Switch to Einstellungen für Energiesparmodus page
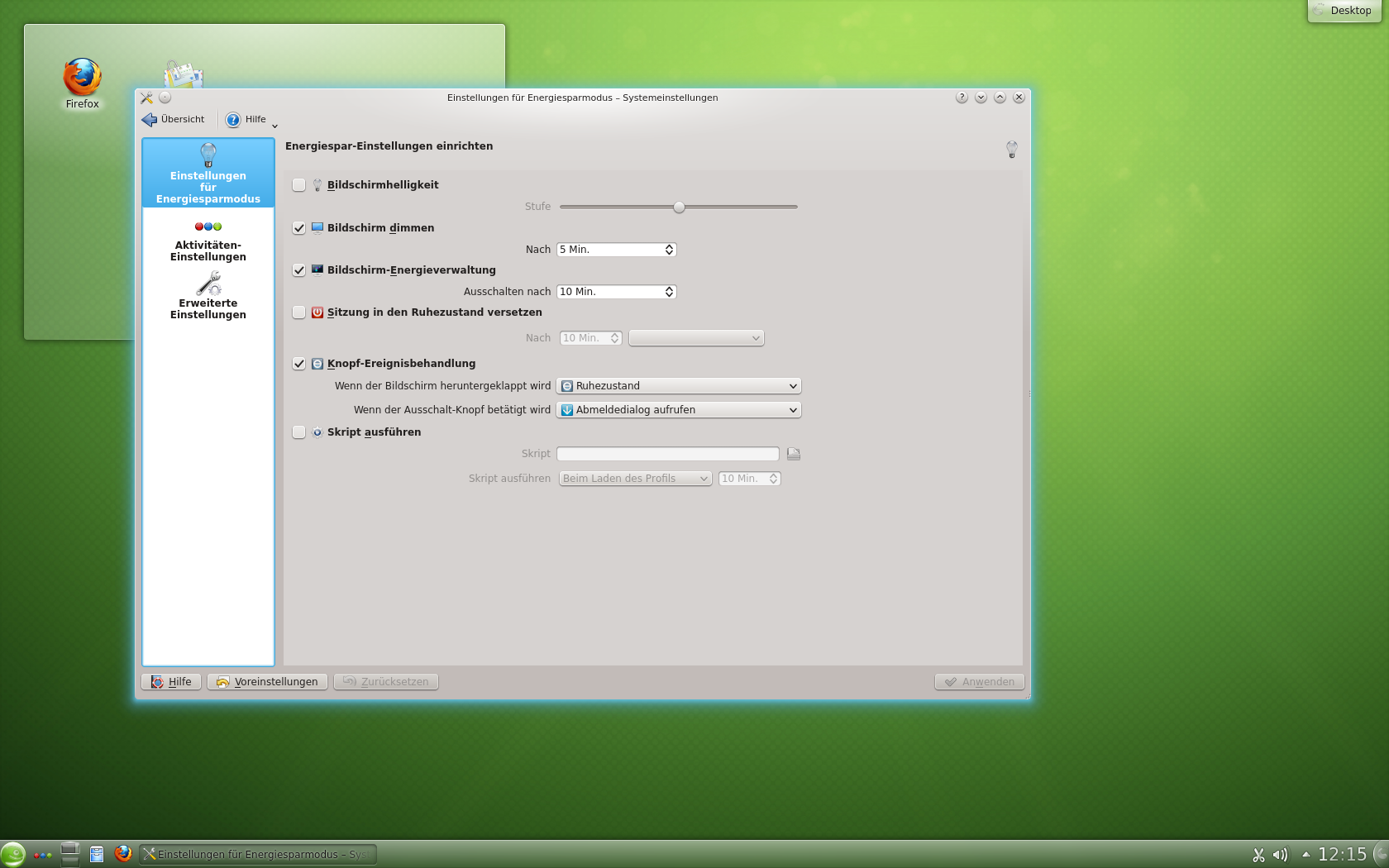The image size is (1389, 868). click(208, 174)
